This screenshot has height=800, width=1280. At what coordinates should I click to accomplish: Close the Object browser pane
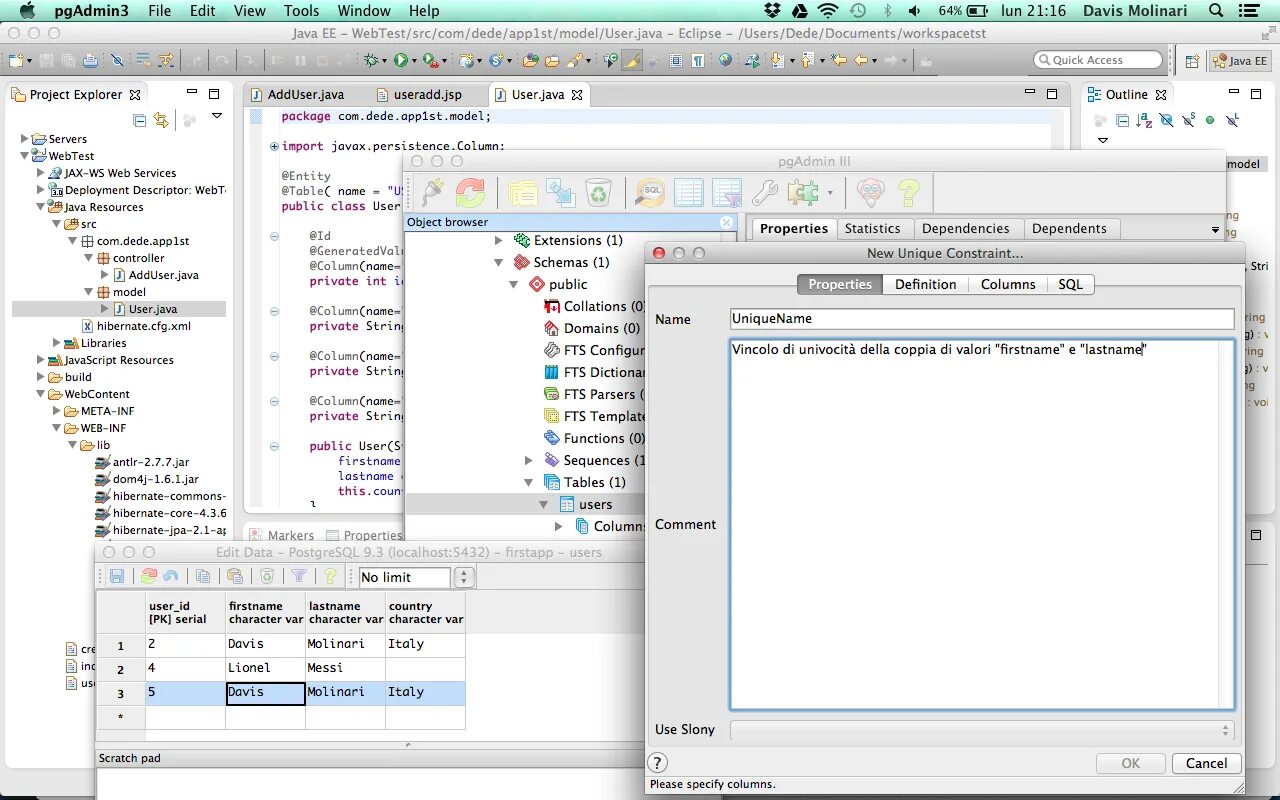click(x=727, y=222)
